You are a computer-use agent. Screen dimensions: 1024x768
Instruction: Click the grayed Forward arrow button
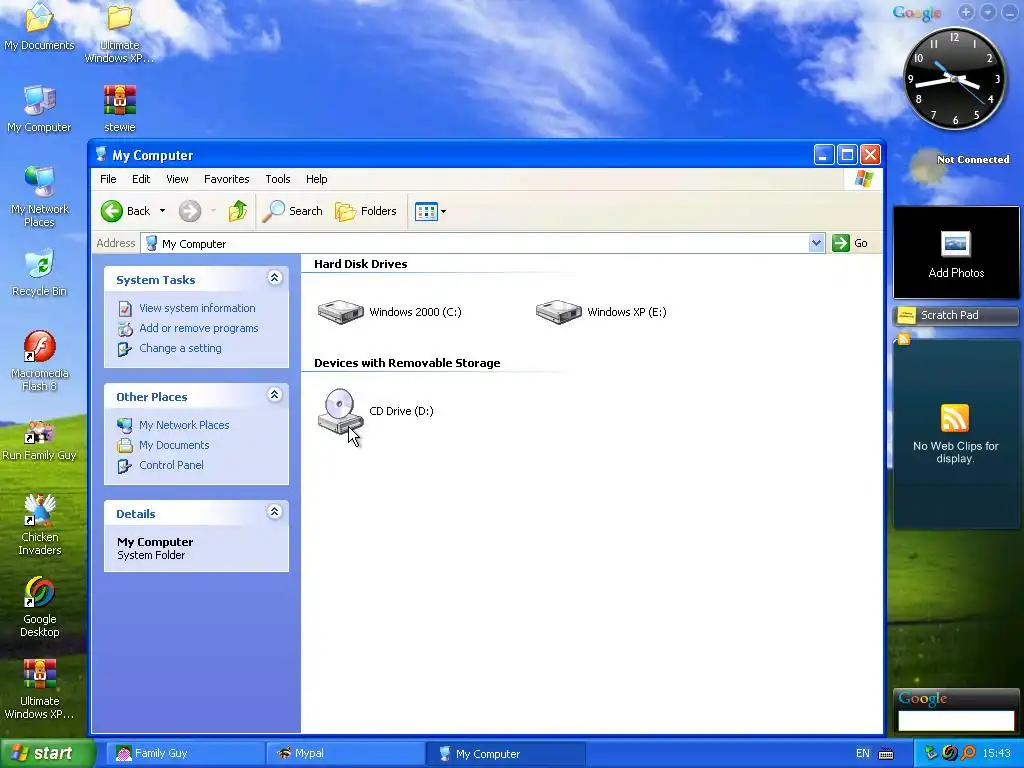click(x=189, y=211)
